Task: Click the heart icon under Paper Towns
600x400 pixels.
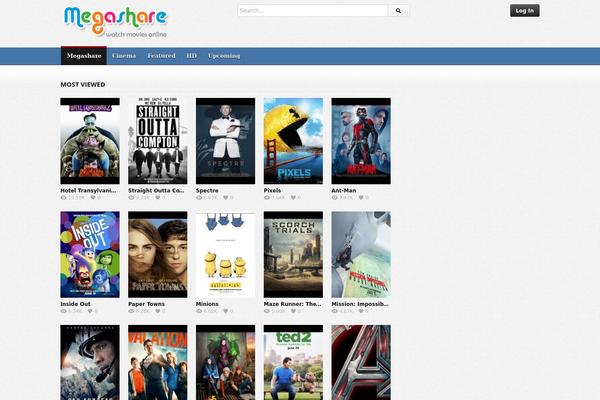Action: (x=158, y=311)
